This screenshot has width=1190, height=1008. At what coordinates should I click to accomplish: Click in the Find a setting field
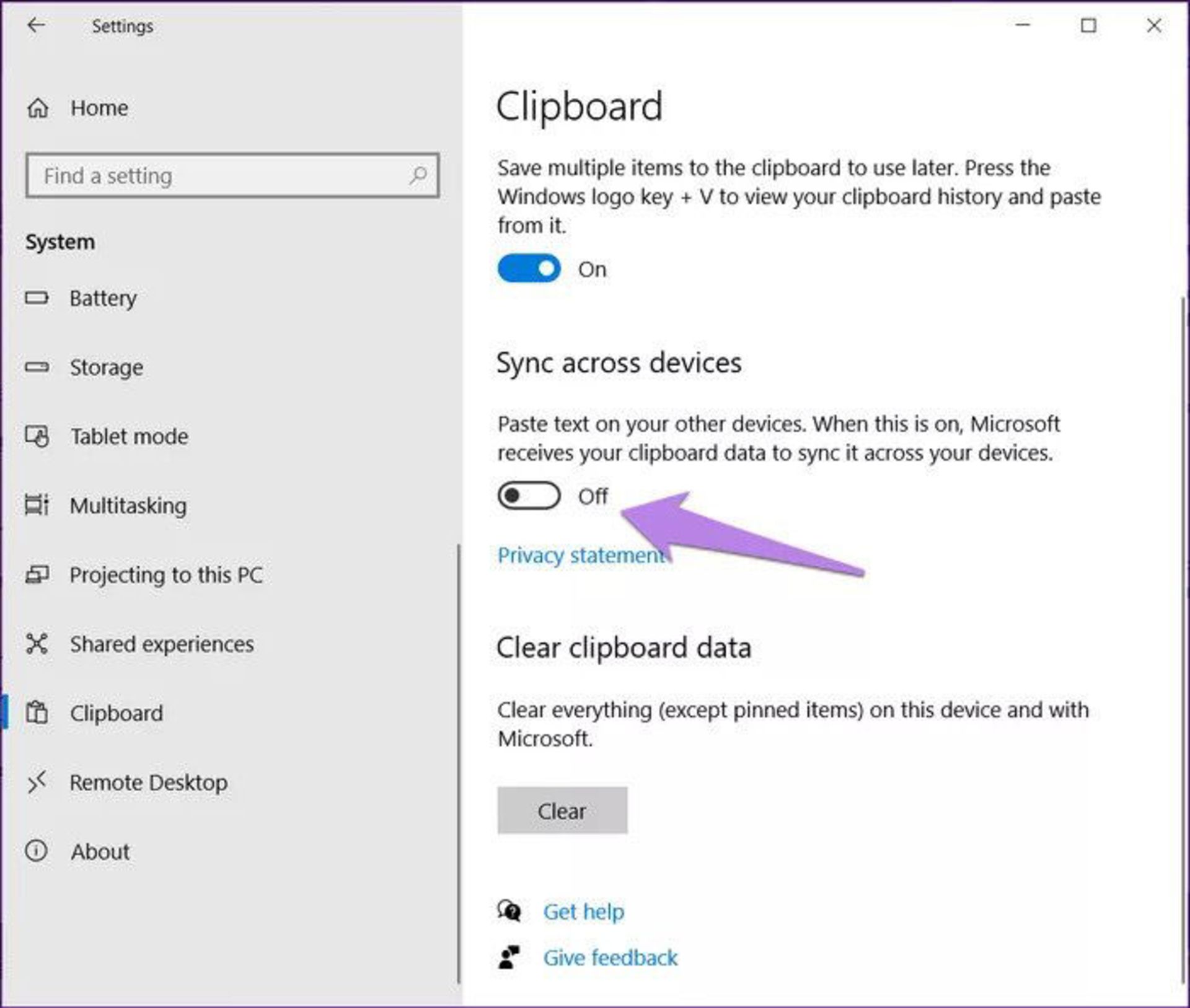[x=217, y=176]
